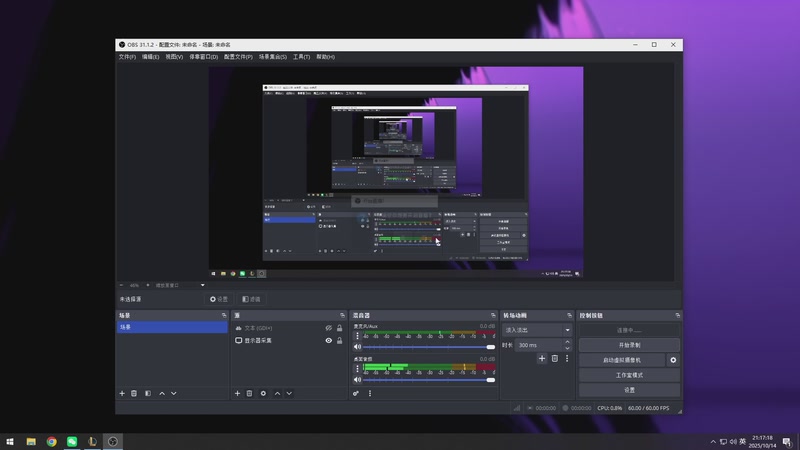Open virtual camera settings gear beside 启动虚拟摄像机
Screen dimensions: 800x450
(x=673, y=360)
